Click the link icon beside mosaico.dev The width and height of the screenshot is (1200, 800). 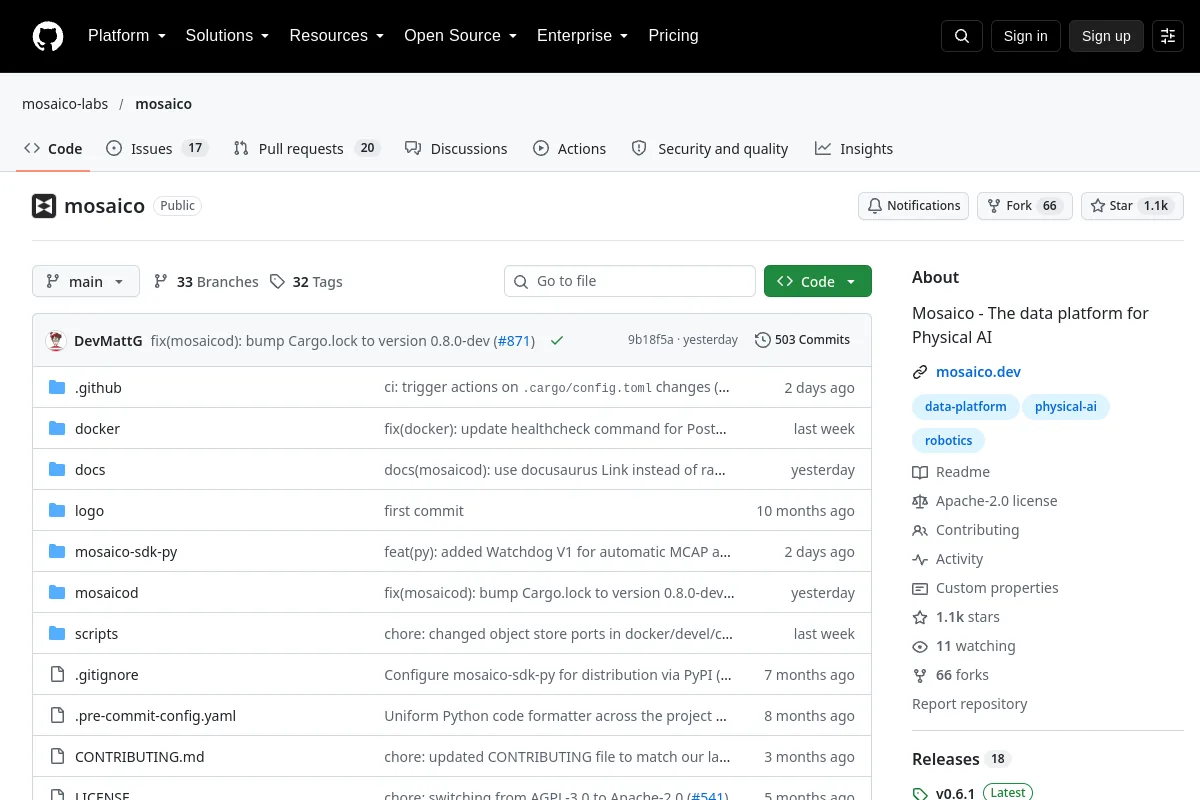(x=920, y=372)
